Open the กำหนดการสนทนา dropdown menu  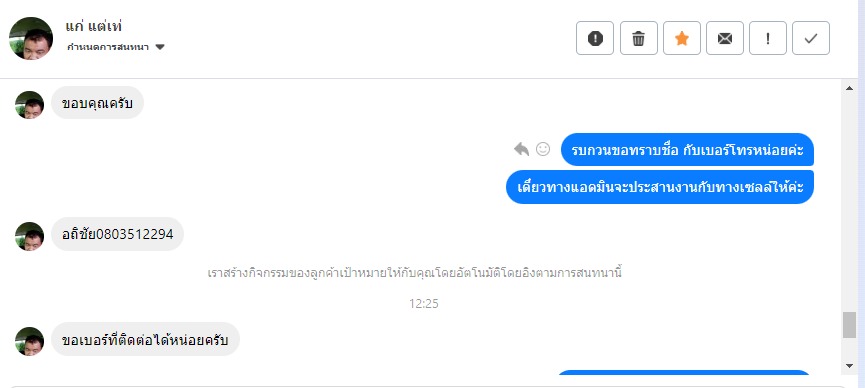click(116, 47)
